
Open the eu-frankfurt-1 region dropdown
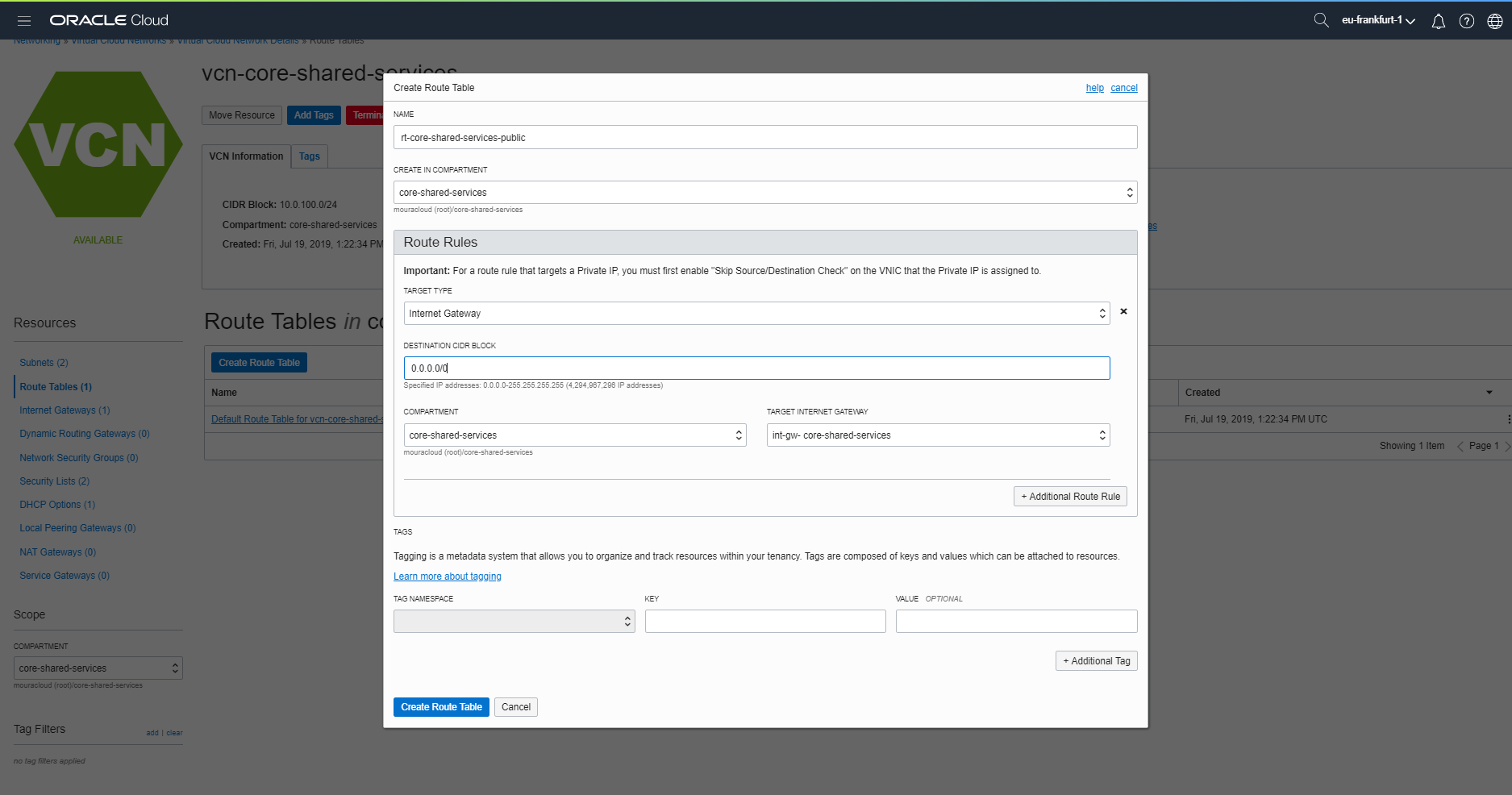(1377, 20)
